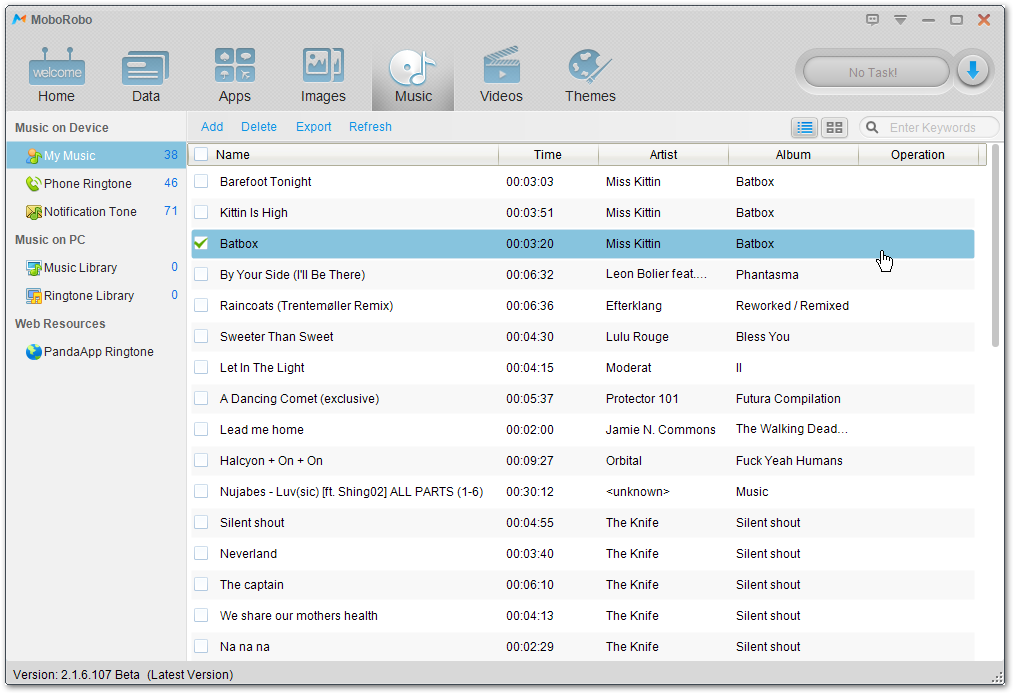Open the Images section
This screenshot has height=694, width=1014.
coord(323,76)
